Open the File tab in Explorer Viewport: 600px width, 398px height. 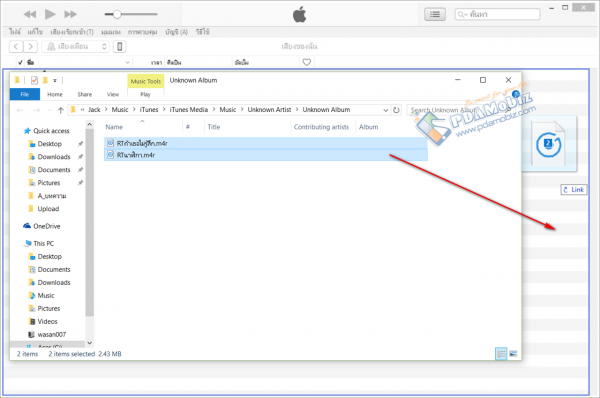25,94
